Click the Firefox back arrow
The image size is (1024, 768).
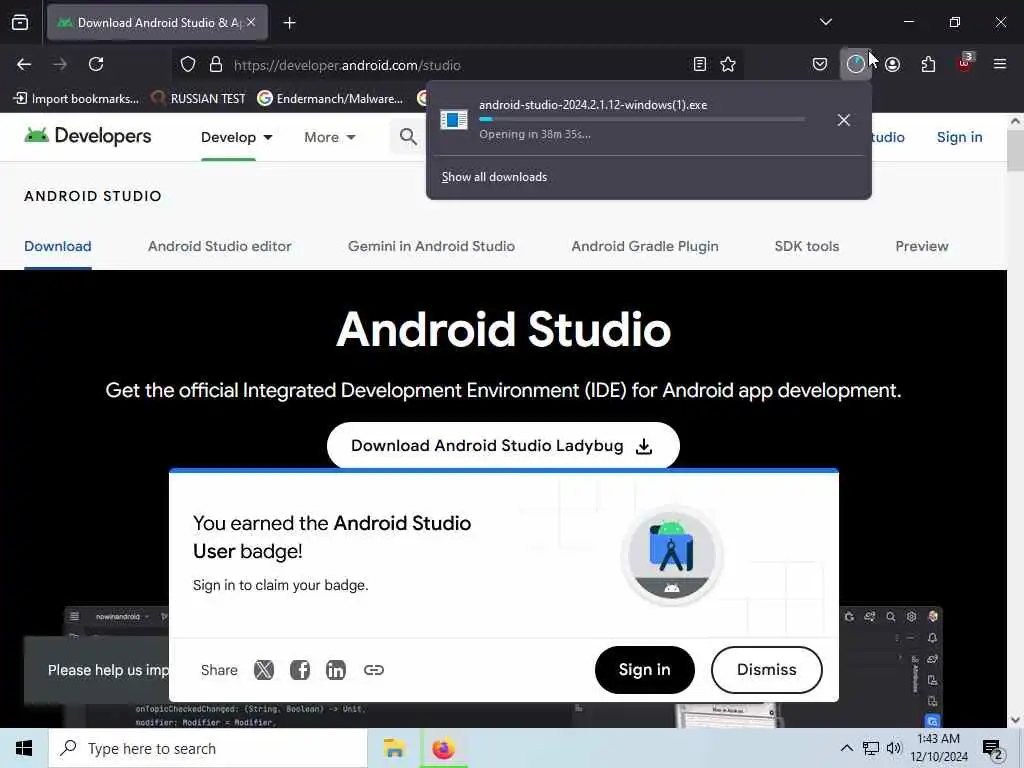24,64
